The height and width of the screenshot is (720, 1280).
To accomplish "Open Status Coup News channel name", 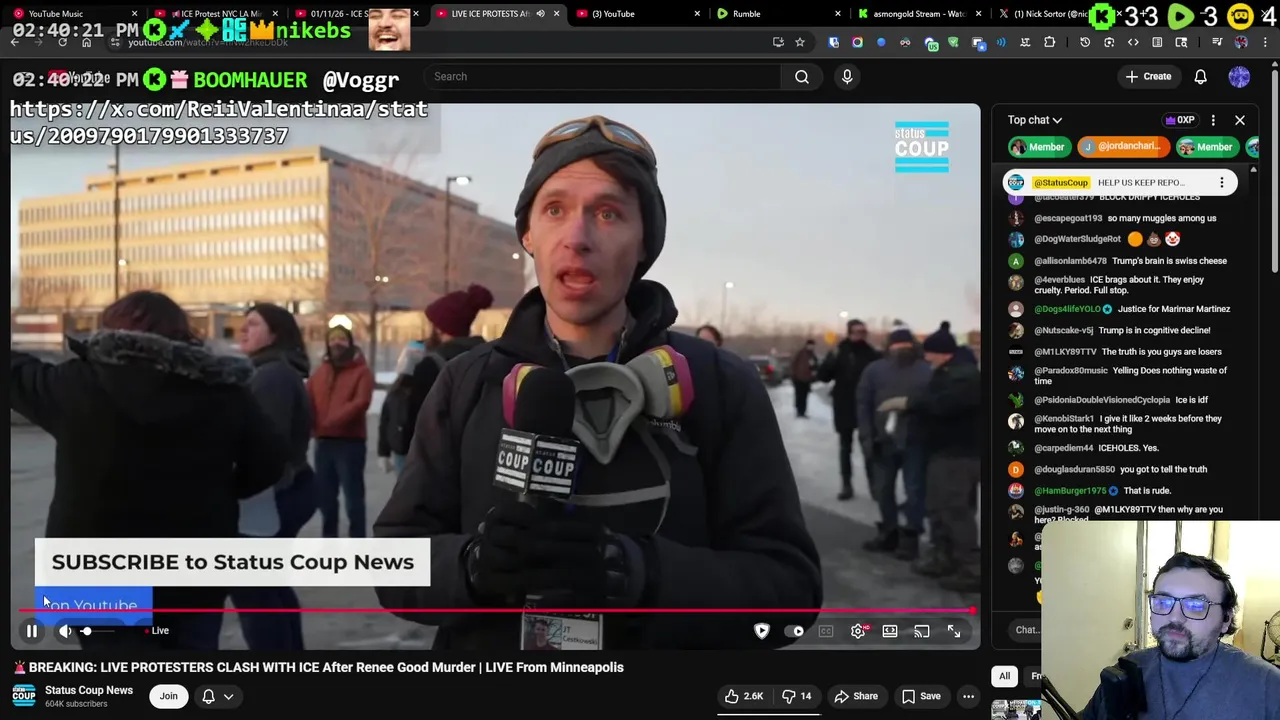I will click(89, 690).
